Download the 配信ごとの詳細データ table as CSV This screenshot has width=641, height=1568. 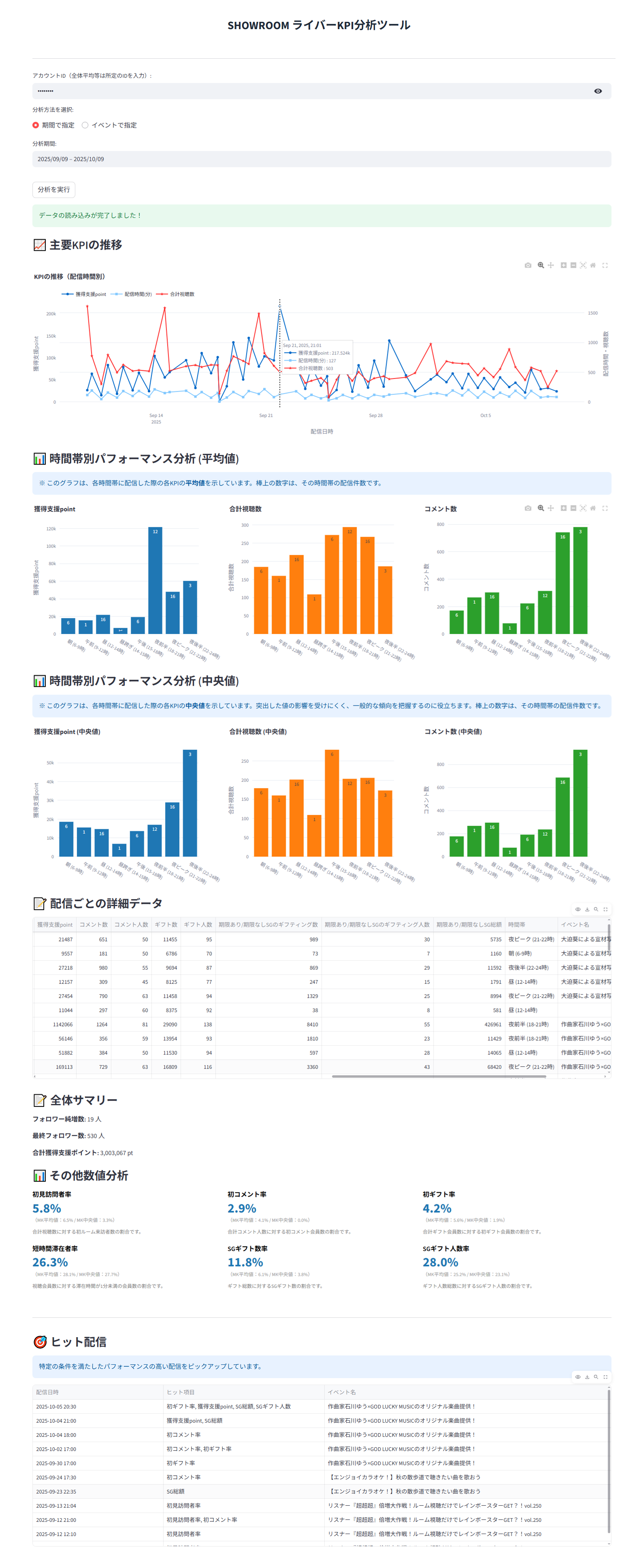tap(587, 909)
